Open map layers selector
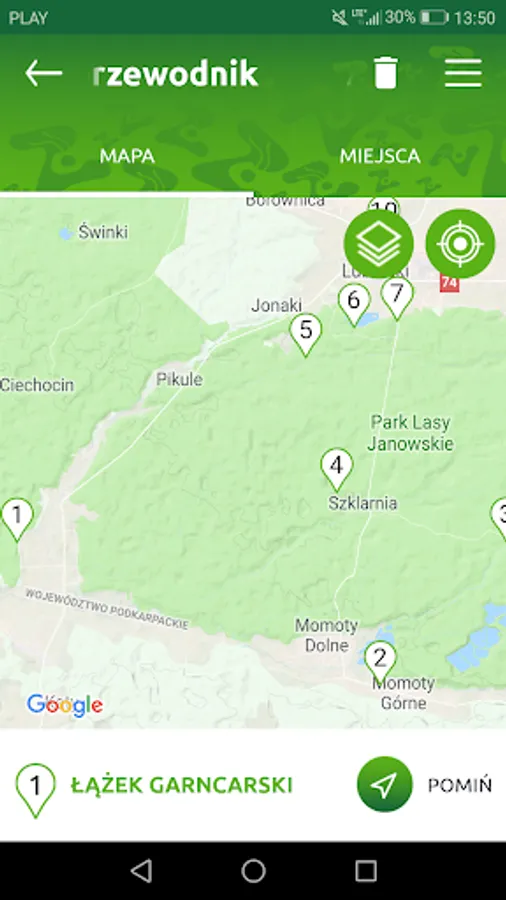506x900 pixels. (379, 243)
